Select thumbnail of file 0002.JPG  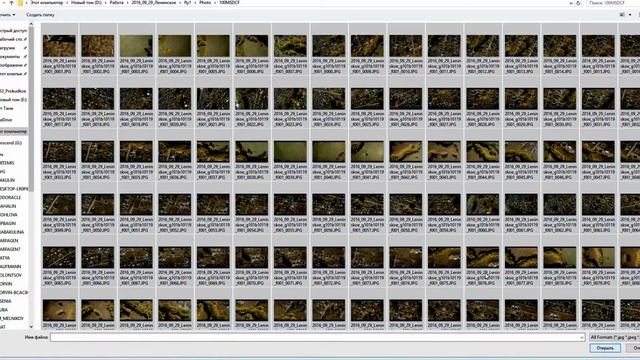click(x=98, y=46)
